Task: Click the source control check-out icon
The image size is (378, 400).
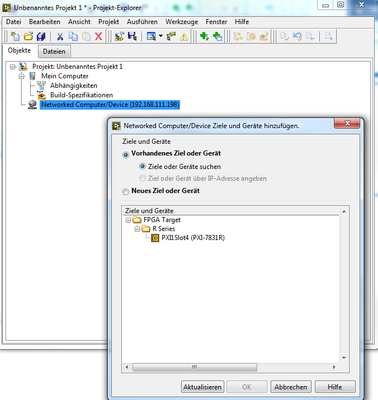Action: pyautogui.click(x=310, y=36)
